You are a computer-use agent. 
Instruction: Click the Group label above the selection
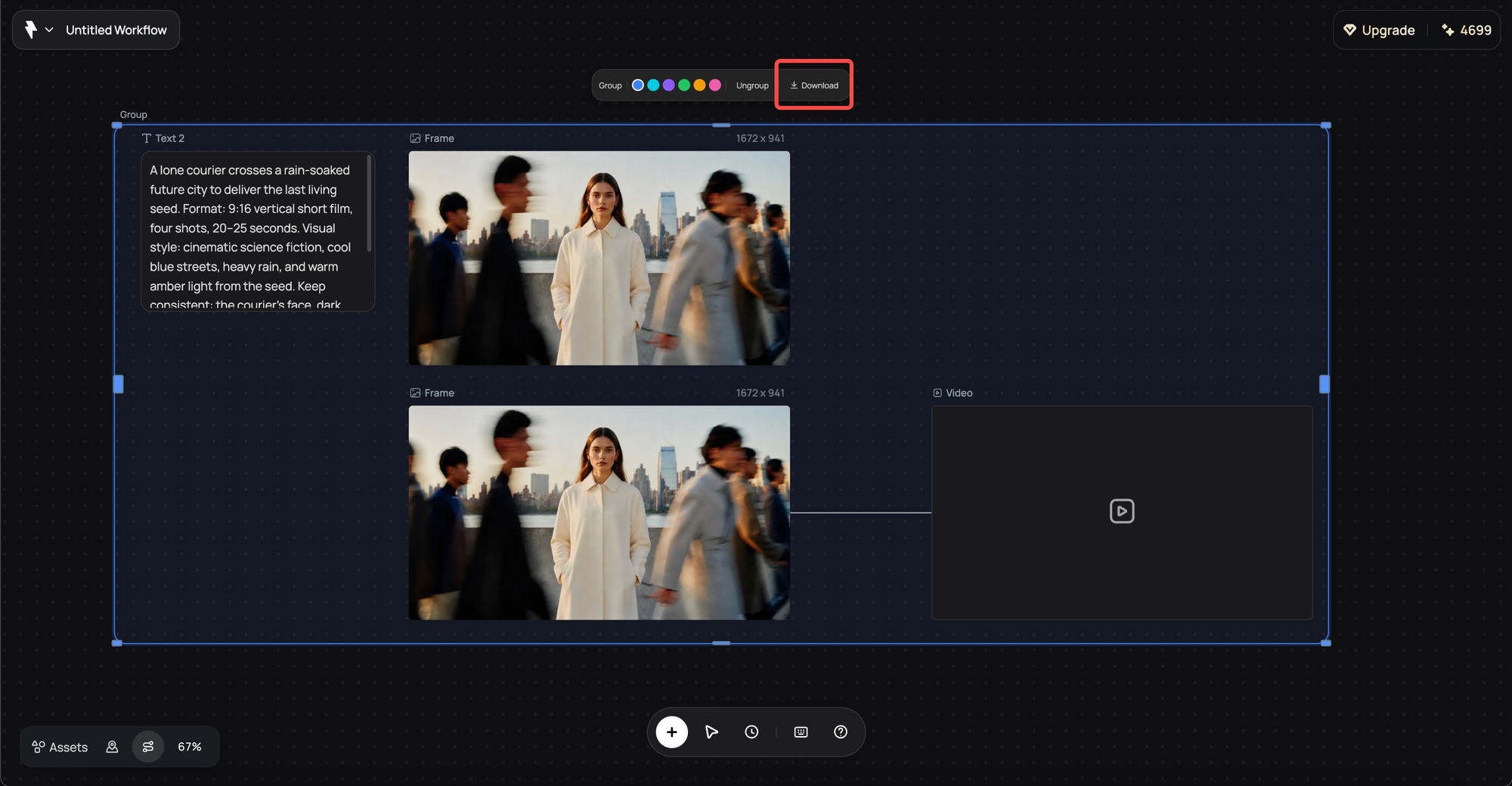pos(134,115)
